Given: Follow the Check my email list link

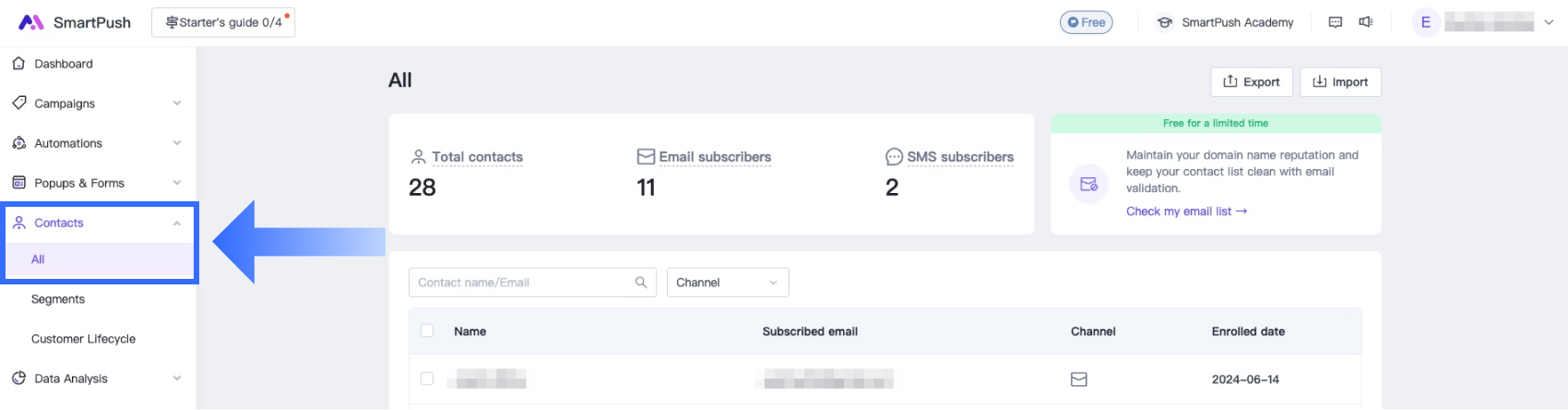Looking at the screenshot, I should (1185, 211).
